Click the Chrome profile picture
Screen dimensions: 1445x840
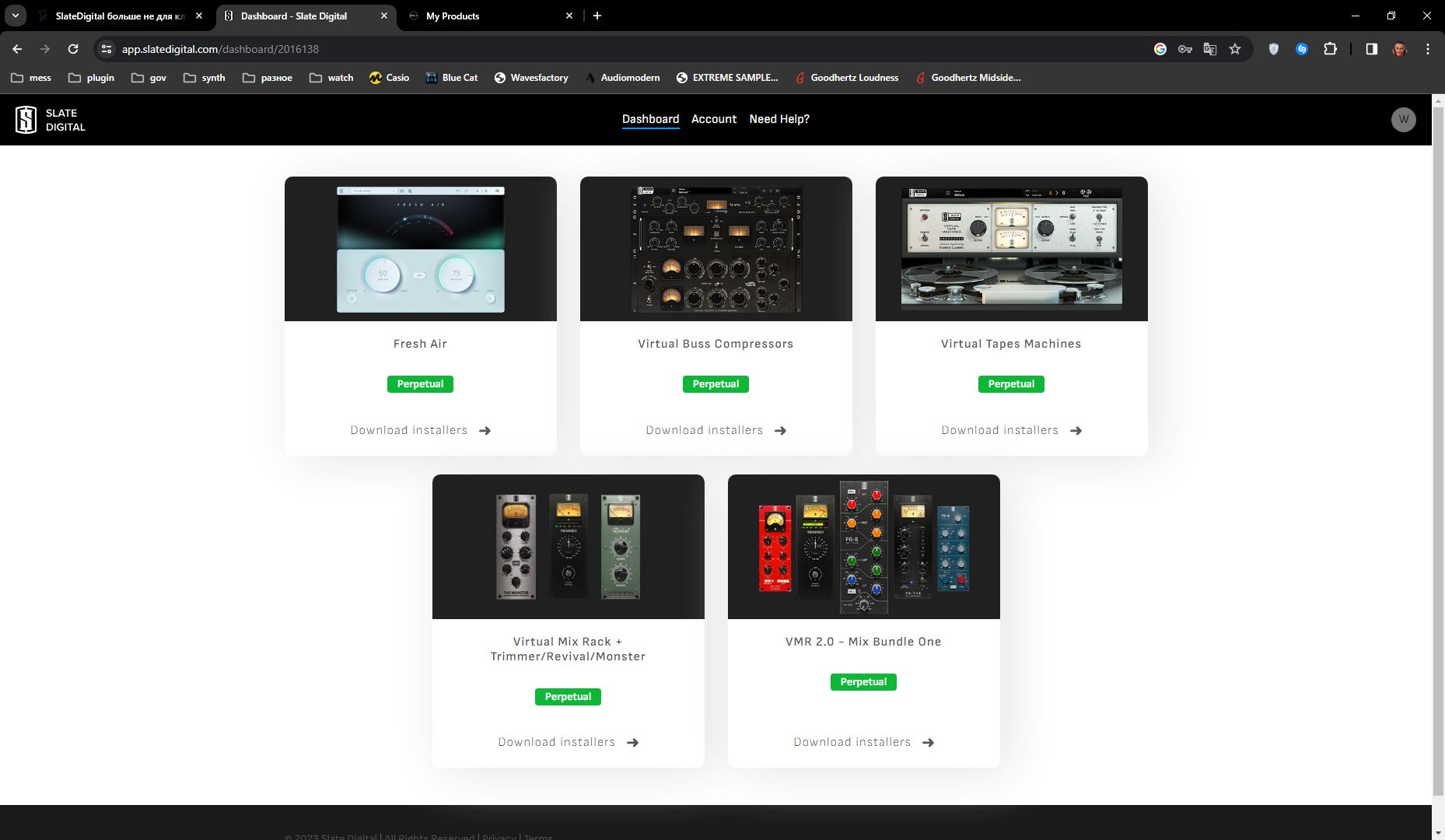coord(1400,49)
